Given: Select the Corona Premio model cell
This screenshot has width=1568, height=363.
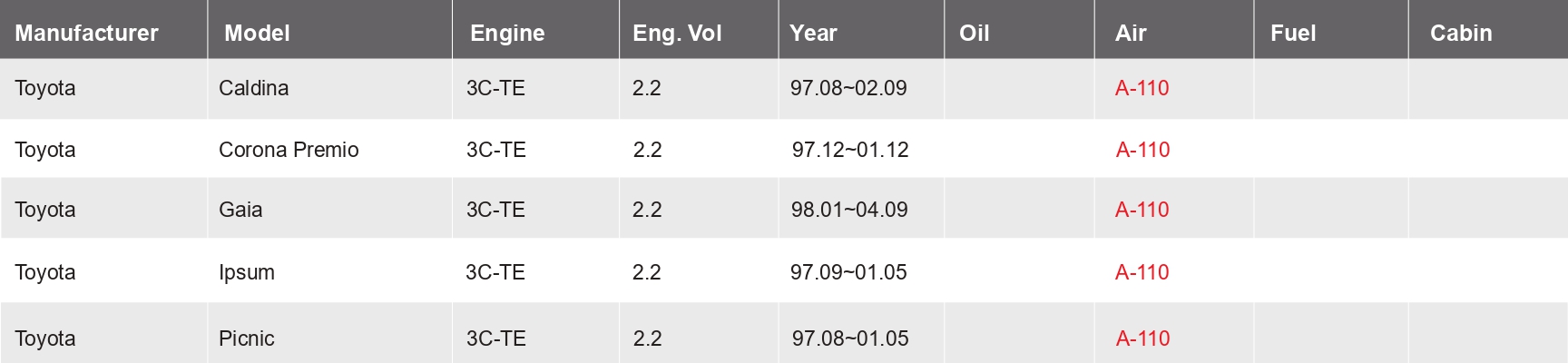Looking at the screenshot, I should point(289,150).
